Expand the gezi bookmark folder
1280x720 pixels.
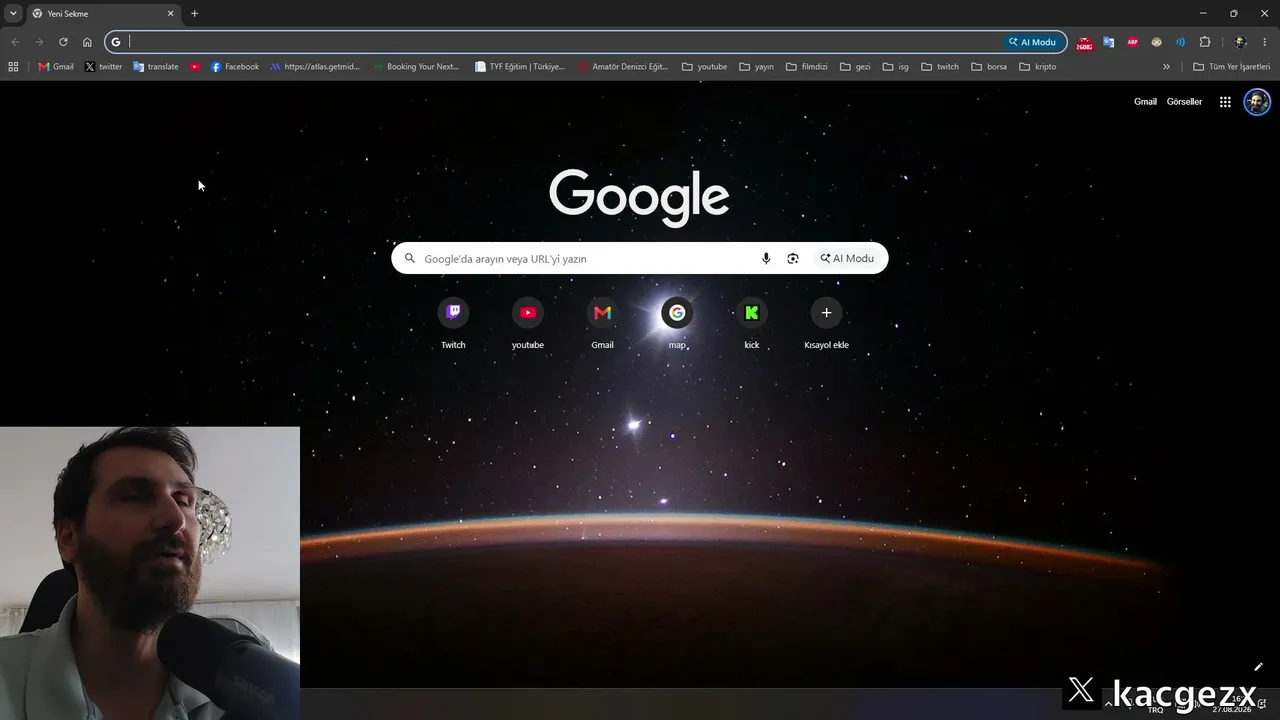[x=855, y=67]
